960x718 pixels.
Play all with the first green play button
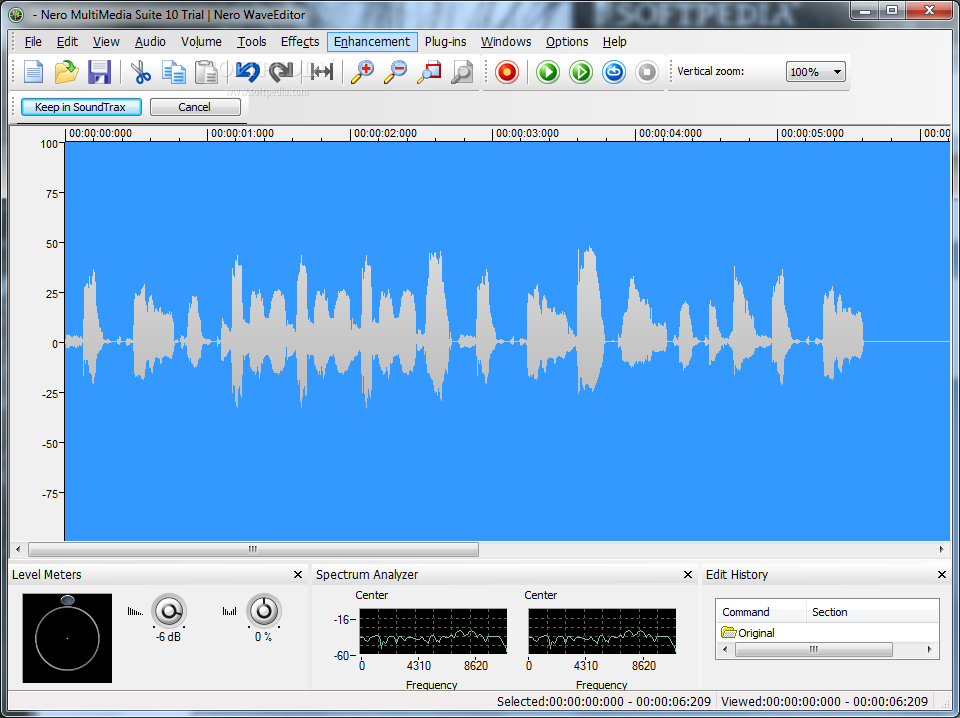(548, 72)
